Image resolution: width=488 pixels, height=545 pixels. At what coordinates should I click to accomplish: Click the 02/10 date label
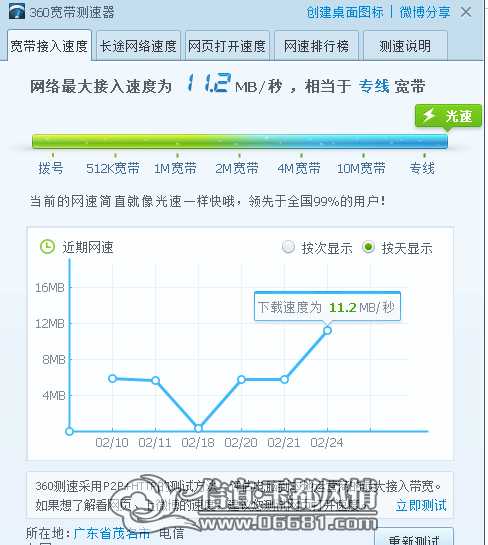pyautogui.click(x=112, y=442)
